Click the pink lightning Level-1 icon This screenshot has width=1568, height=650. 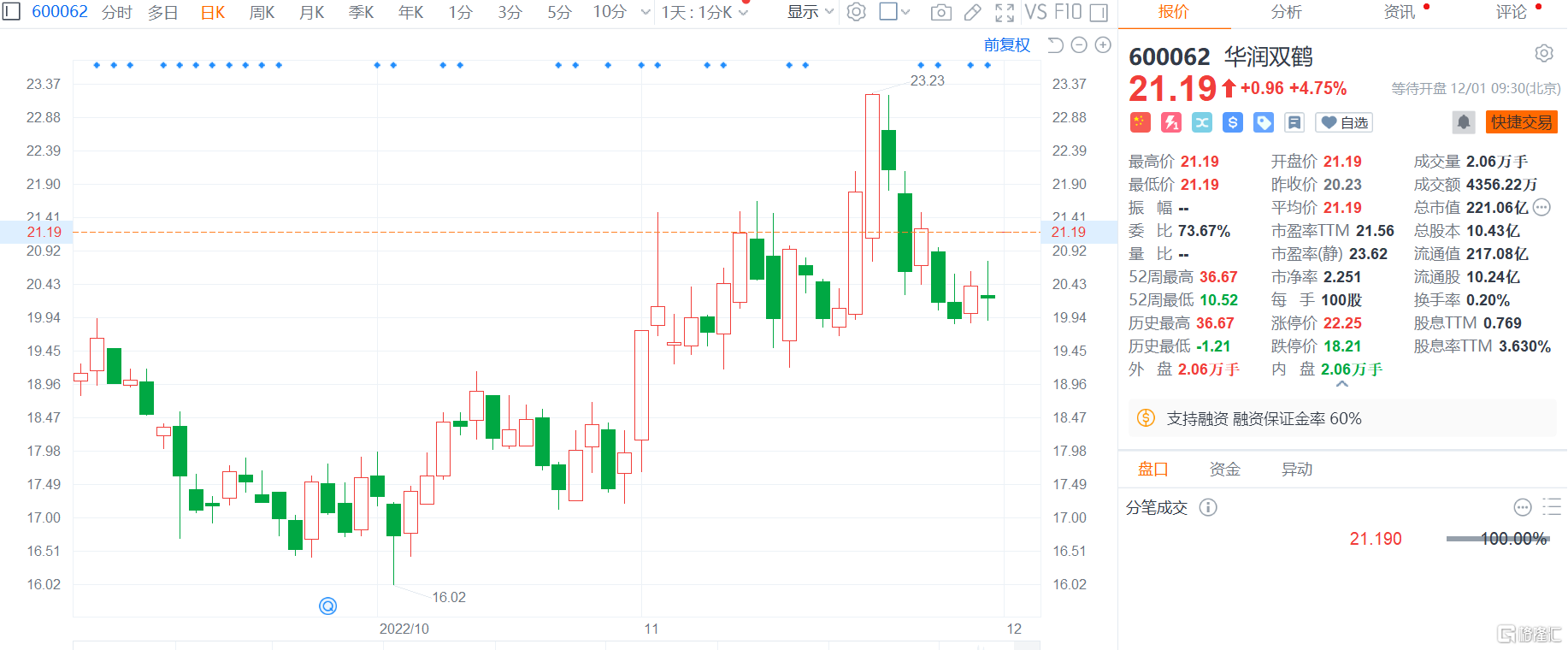click(x=1171, y=122)
